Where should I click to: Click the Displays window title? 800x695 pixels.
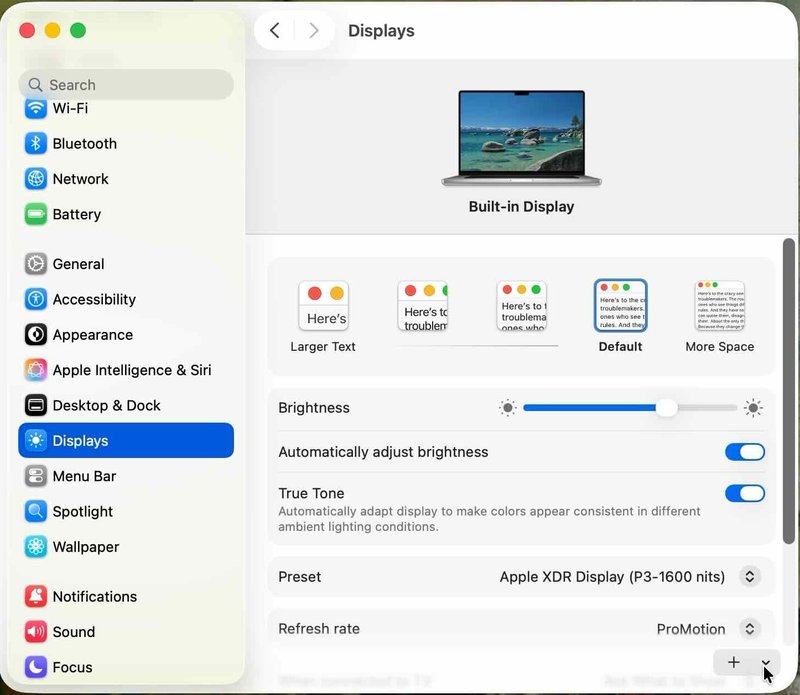tap(381, 31)
